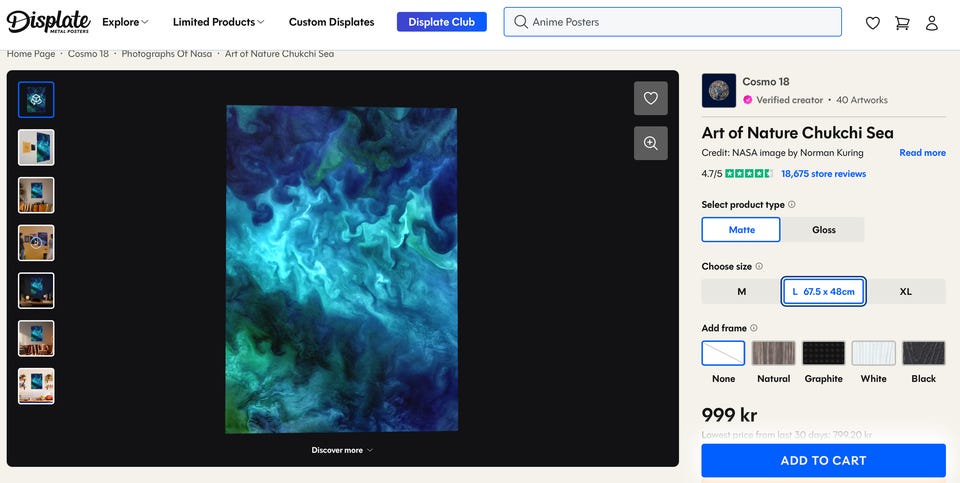Select first thumbnail of artwork alone

(36, 100)
